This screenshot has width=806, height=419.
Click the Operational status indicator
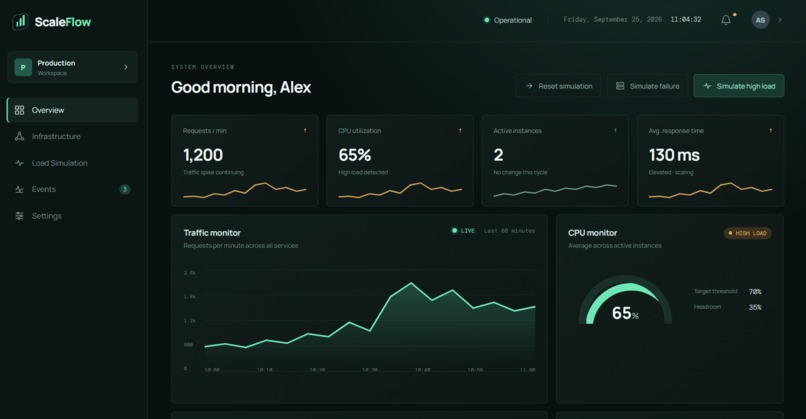click(508, 20)
